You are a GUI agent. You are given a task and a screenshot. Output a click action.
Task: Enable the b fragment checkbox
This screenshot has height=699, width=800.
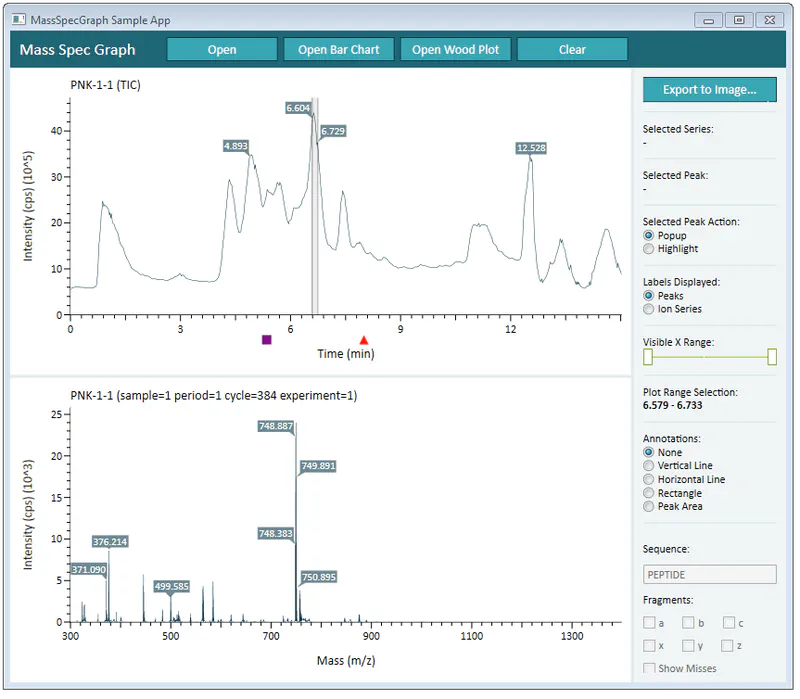[689, 623]
